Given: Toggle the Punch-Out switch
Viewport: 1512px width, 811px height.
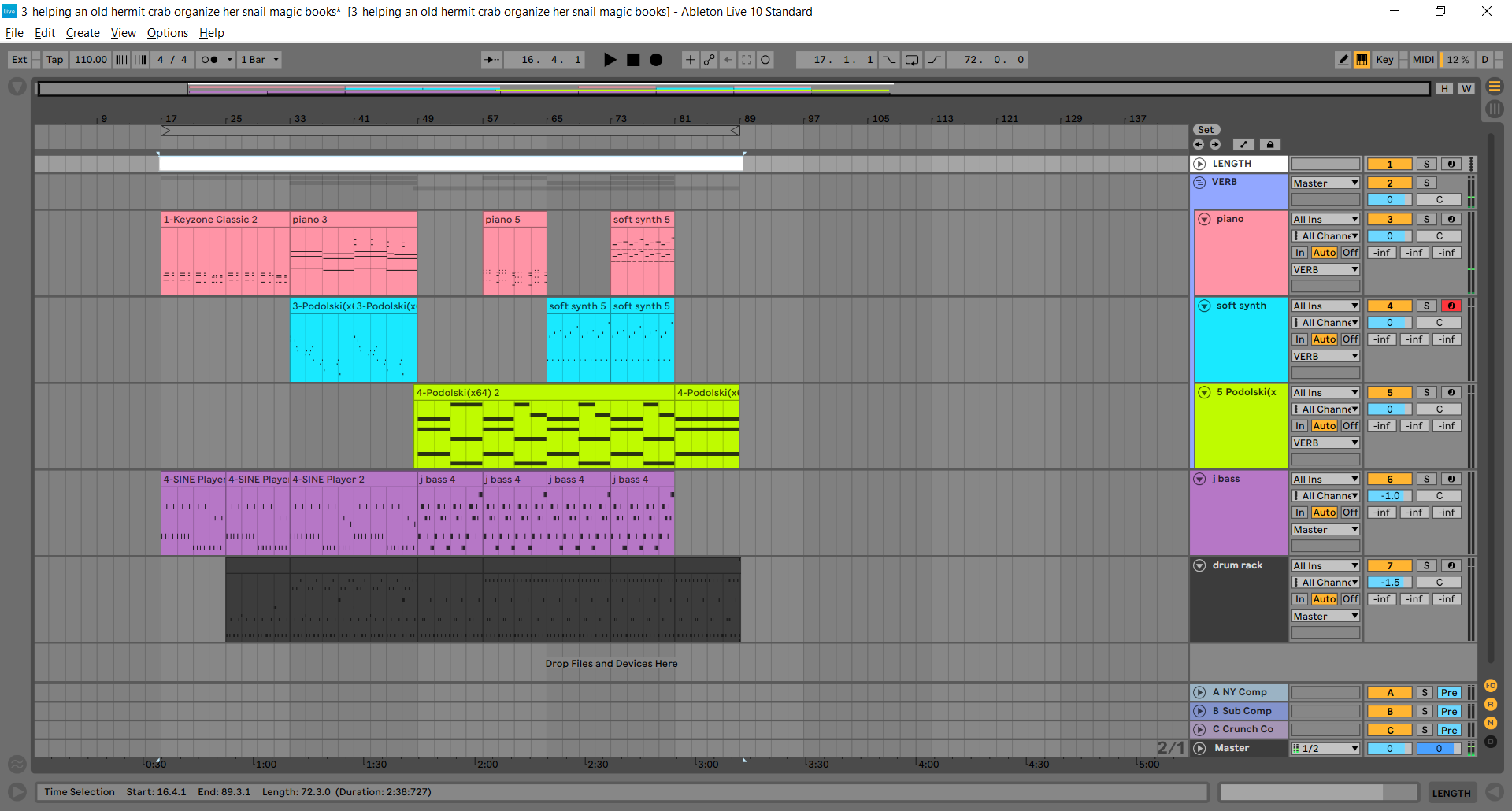Looking at the screenshot, I should (935, 60).
